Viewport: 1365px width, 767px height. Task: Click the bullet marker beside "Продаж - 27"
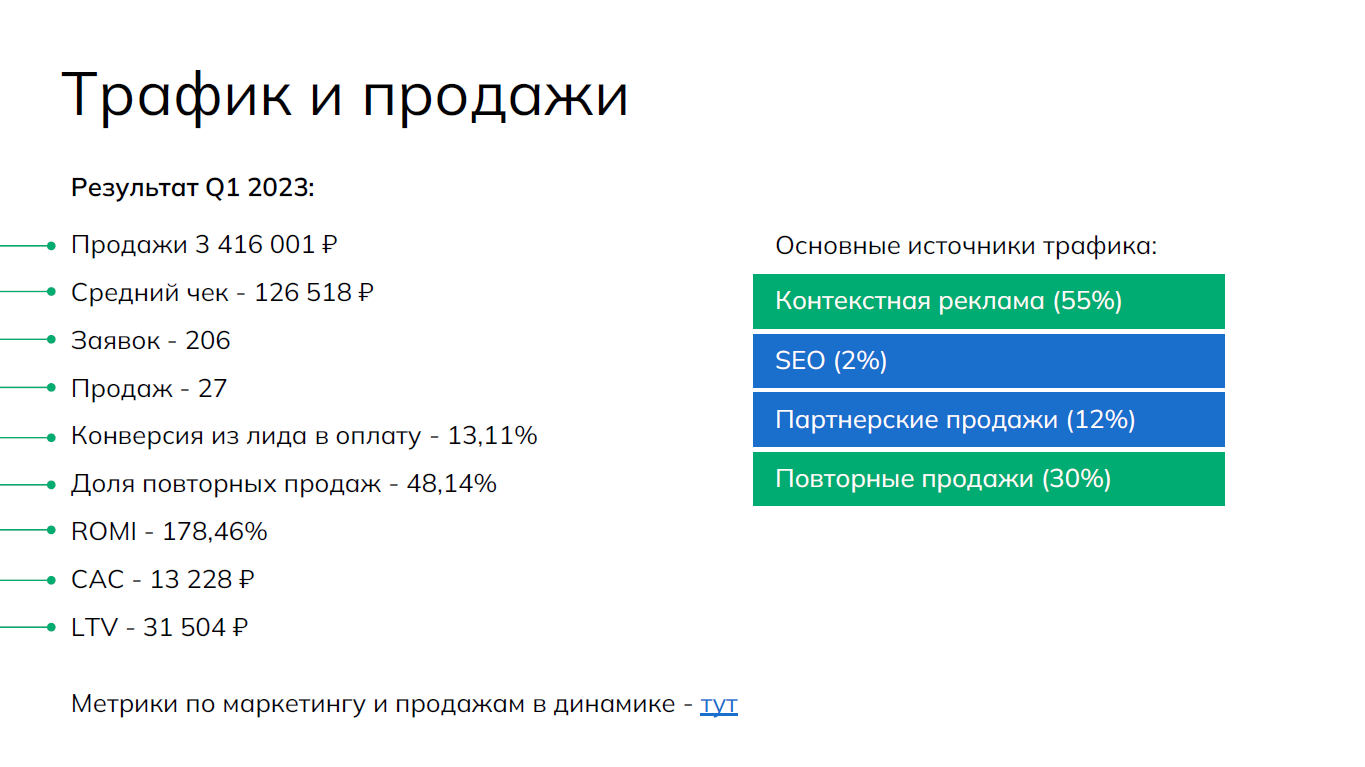[x=51, y=388]
